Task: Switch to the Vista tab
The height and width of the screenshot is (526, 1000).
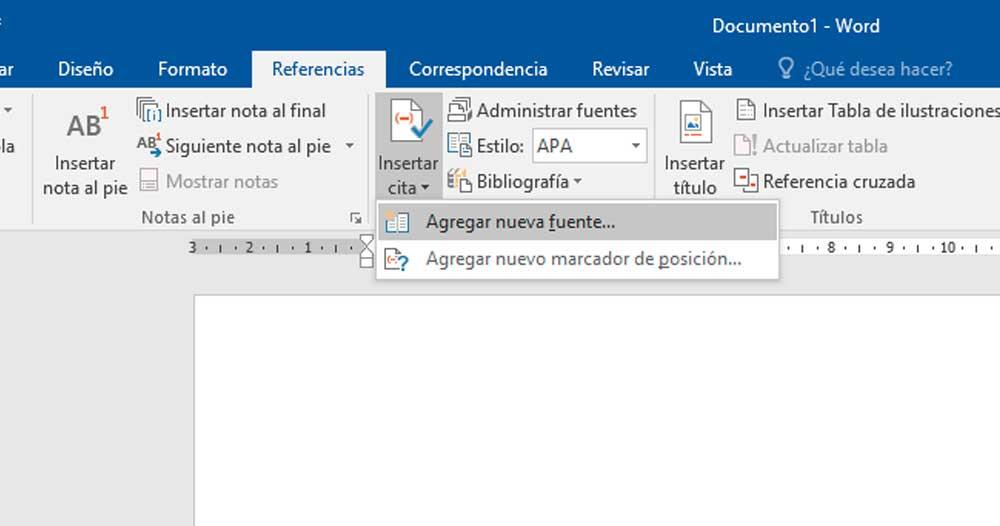Action: pos(712,69)
